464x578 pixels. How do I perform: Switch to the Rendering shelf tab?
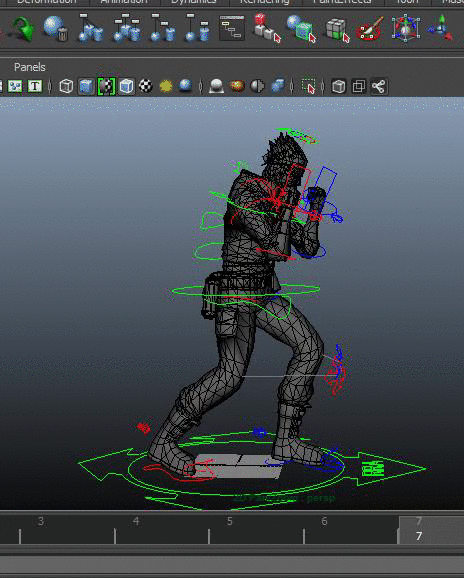pos(265,2)
